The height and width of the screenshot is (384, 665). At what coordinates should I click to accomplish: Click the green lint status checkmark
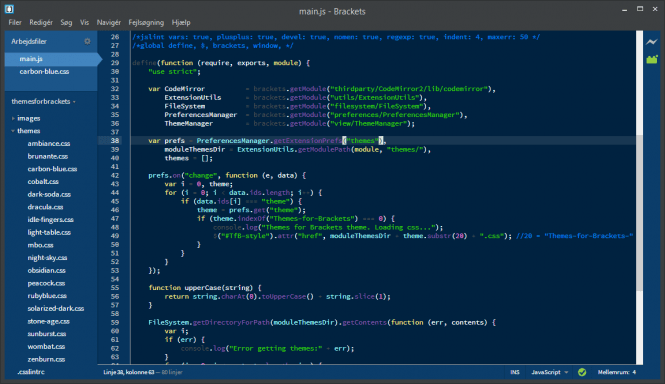[582, 372]
